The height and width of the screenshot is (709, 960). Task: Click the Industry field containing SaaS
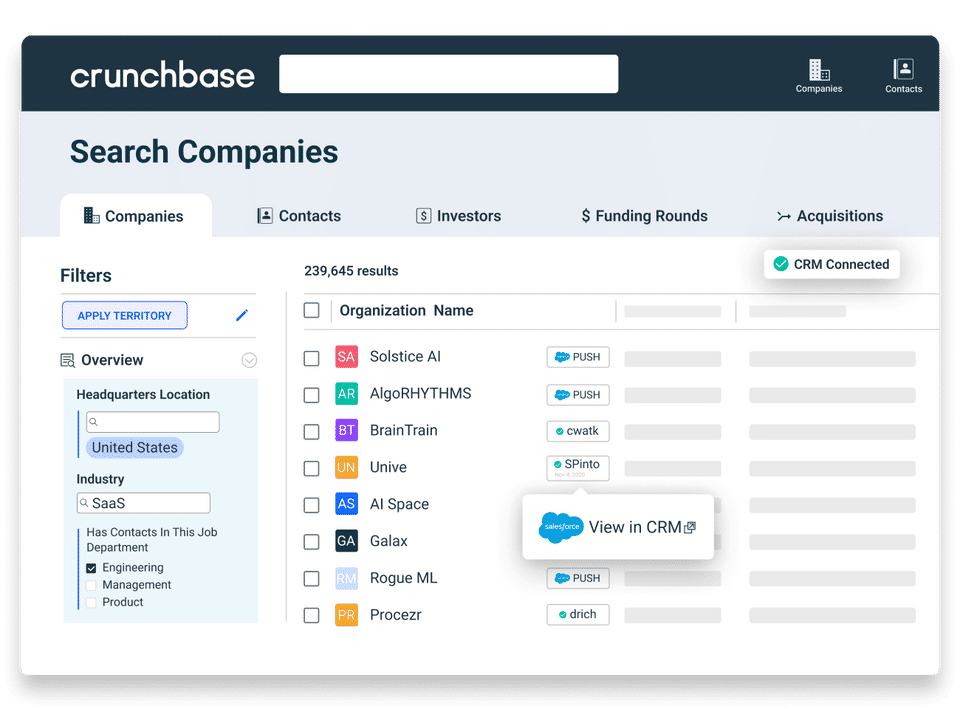click(x=143, y=503)
